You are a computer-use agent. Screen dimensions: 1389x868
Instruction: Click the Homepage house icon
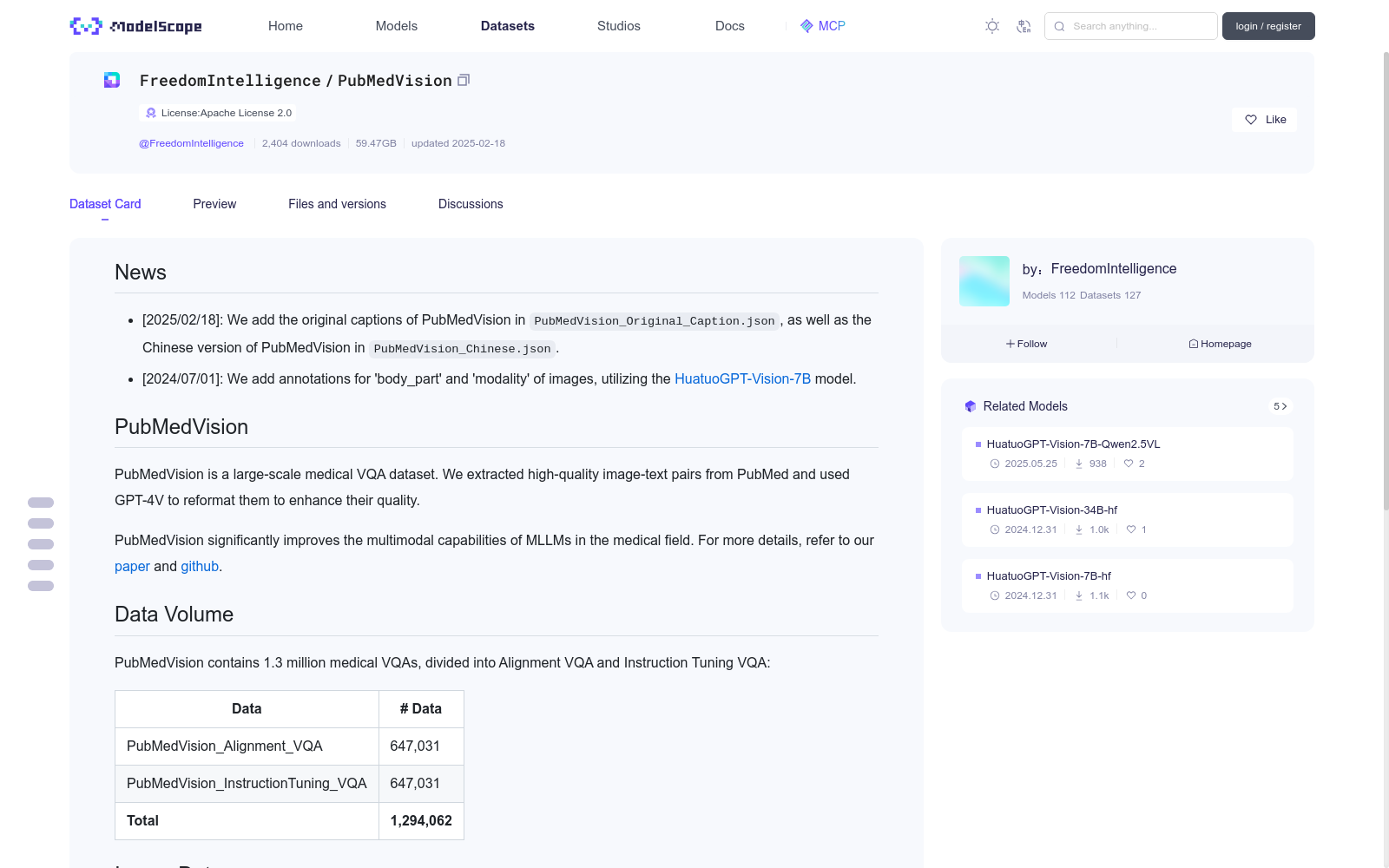pos(1194,344)
